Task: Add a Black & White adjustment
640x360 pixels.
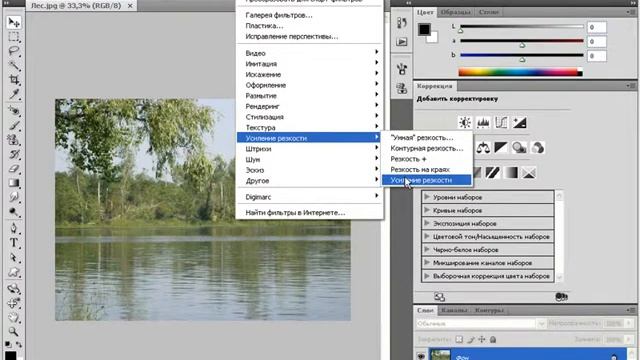Action: (501, 147)
